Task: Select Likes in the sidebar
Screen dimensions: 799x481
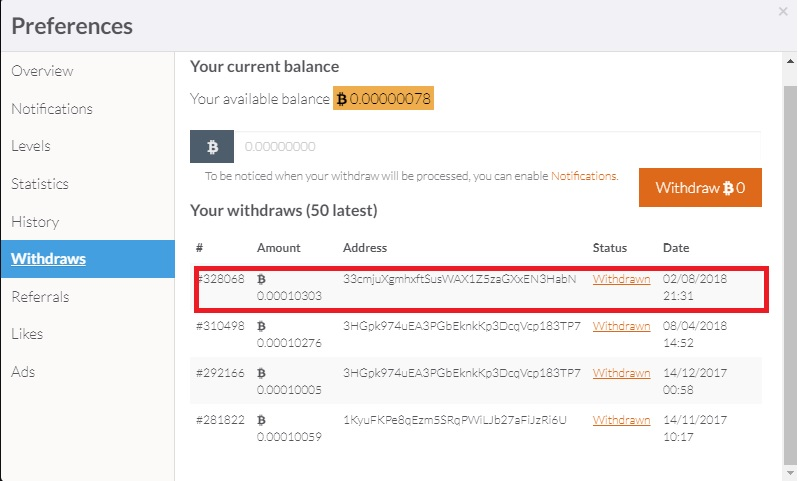Action: click(x=27, y=334)
